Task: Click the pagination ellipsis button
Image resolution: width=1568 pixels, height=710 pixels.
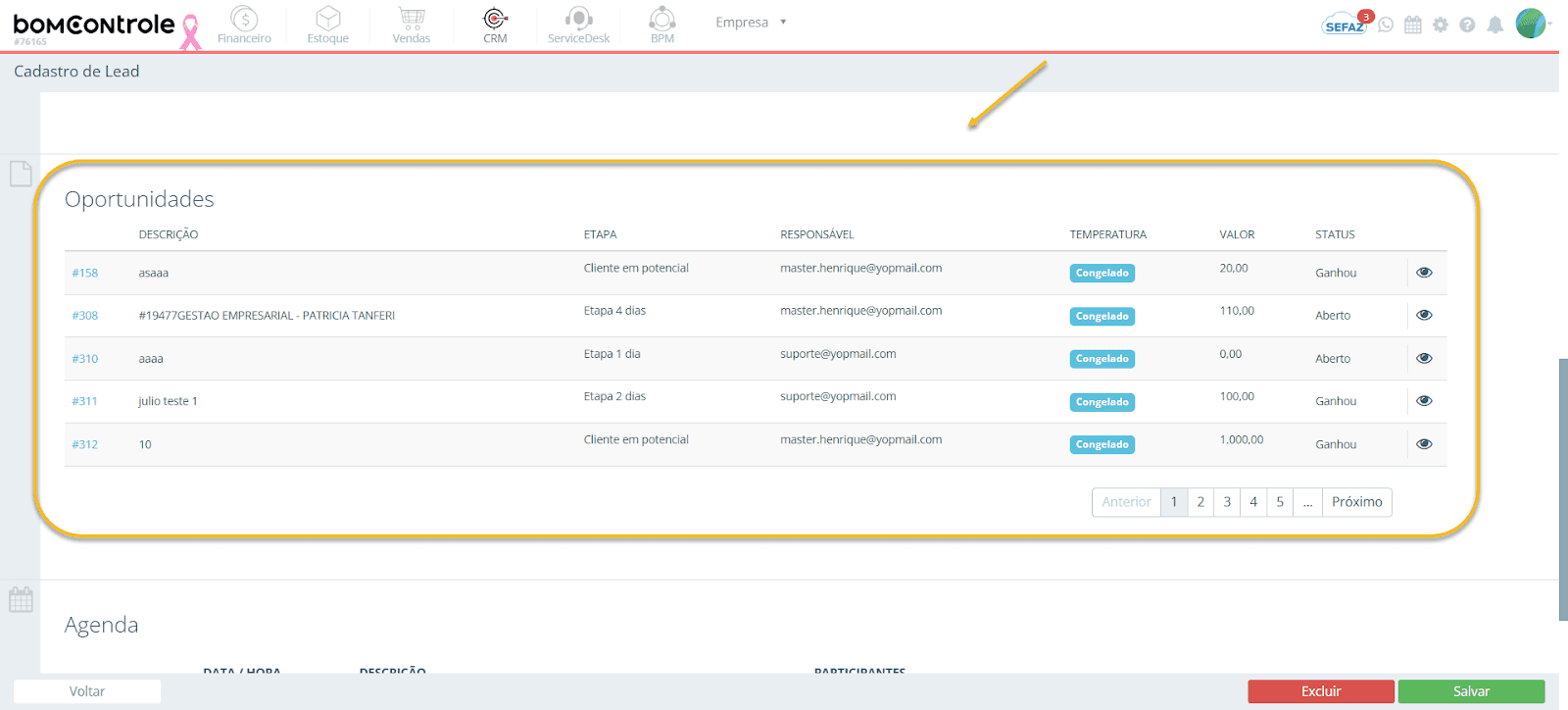Action: [1307, 502]
